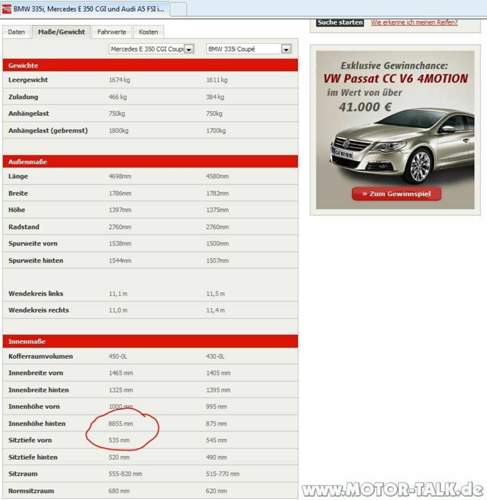Select the Maße/Gewicht tab
The width and height of the screenshot is (487, 500).
[61, 32]
